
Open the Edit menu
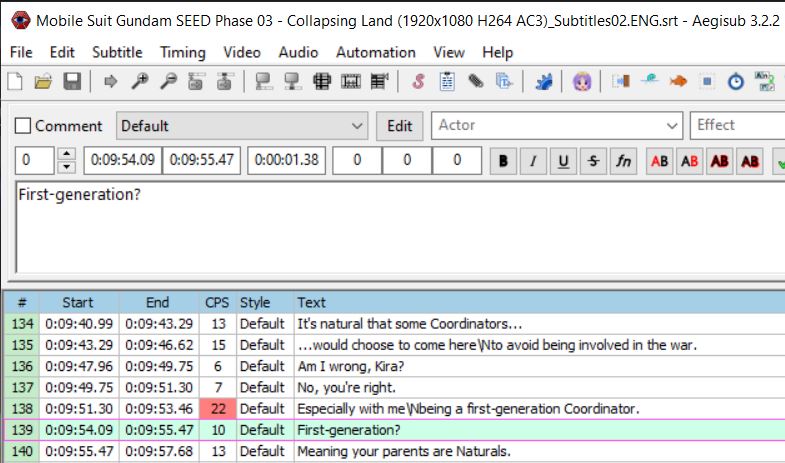click(x=62, y=52)
